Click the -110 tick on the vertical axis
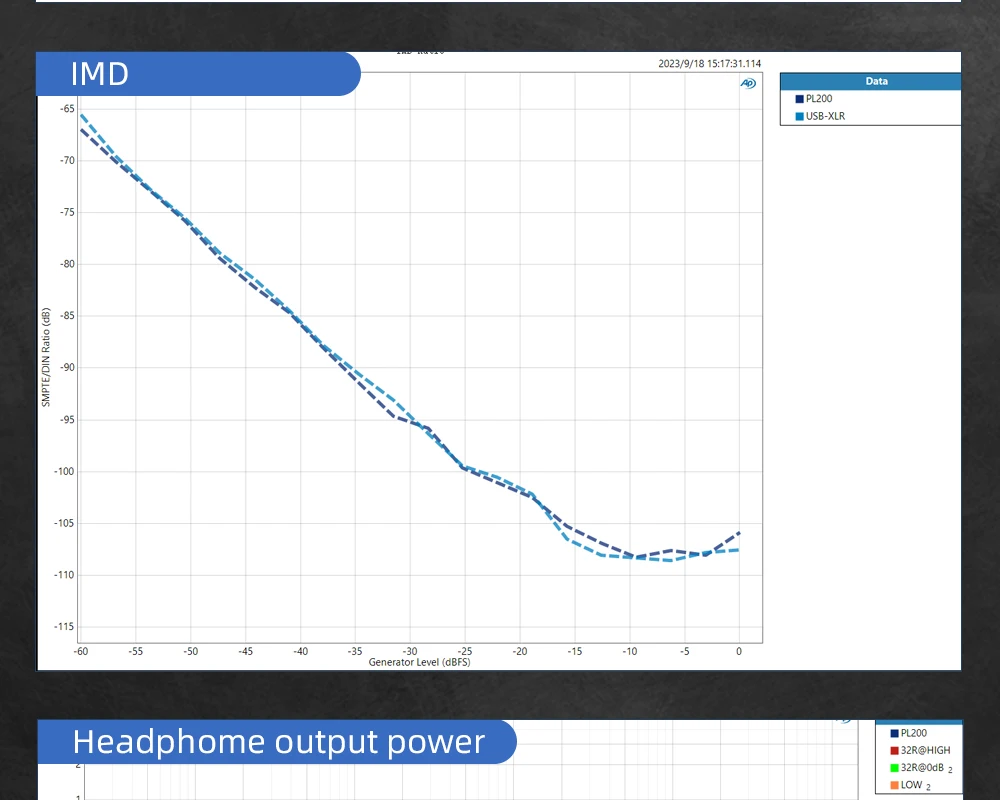Screen dimensions: 1000x800 point(64,575)
